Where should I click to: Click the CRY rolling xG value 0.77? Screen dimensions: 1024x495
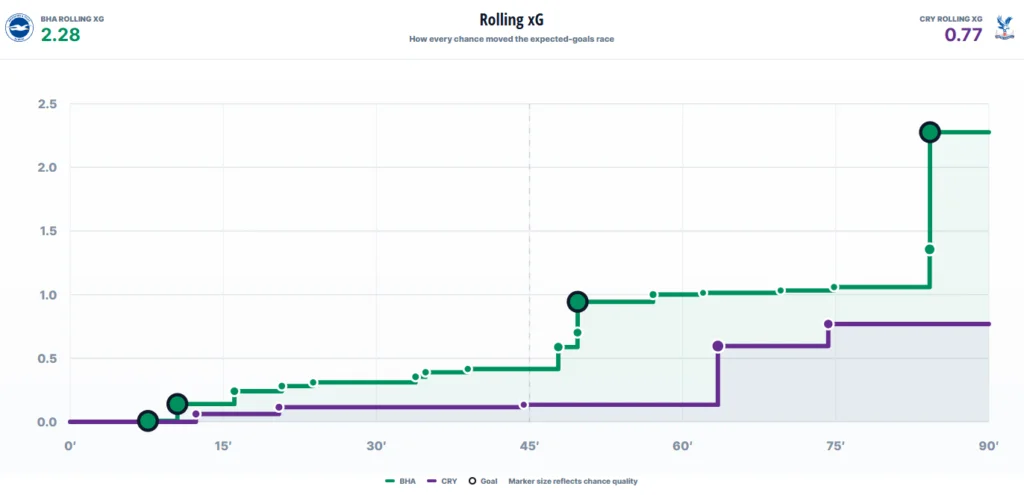click(x=963, y=35)
